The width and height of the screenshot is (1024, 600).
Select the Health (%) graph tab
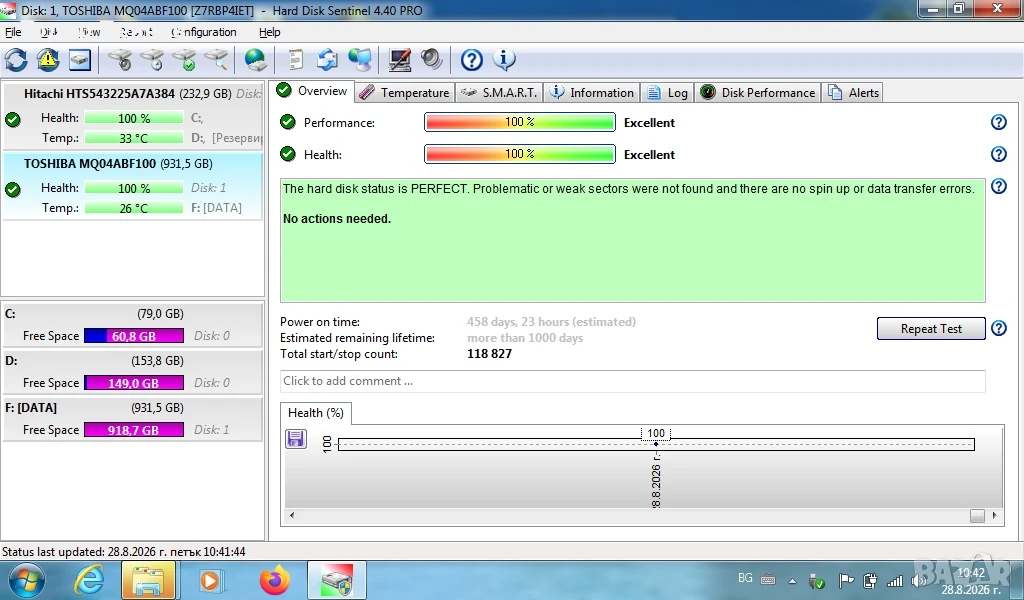pos(315,413)
